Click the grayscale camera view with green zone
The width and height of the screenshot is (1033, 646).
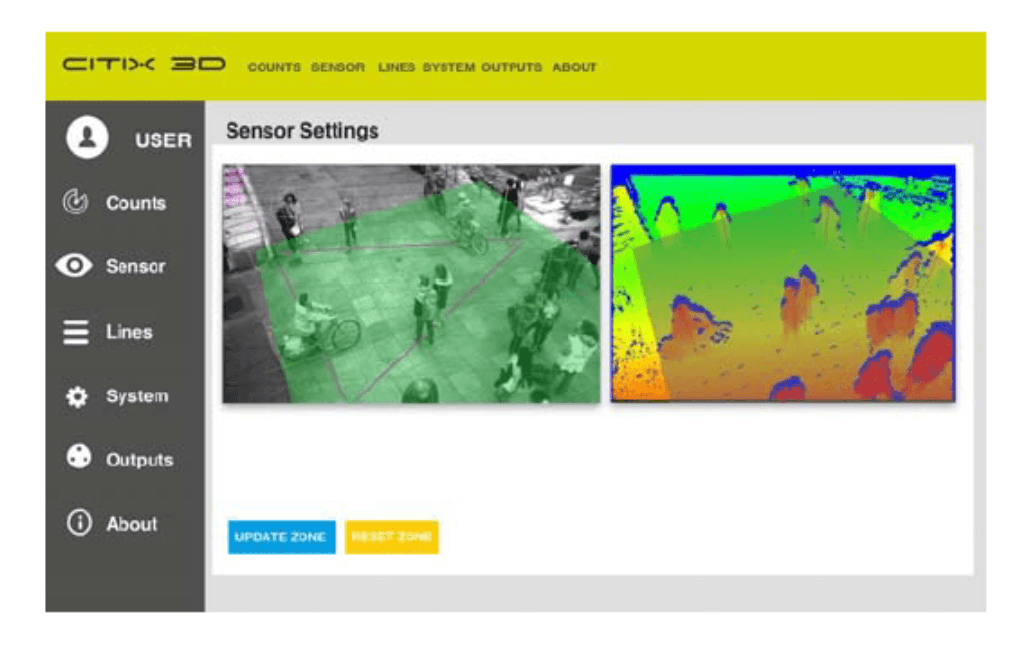pyautogui.click(x=411, y=283)
